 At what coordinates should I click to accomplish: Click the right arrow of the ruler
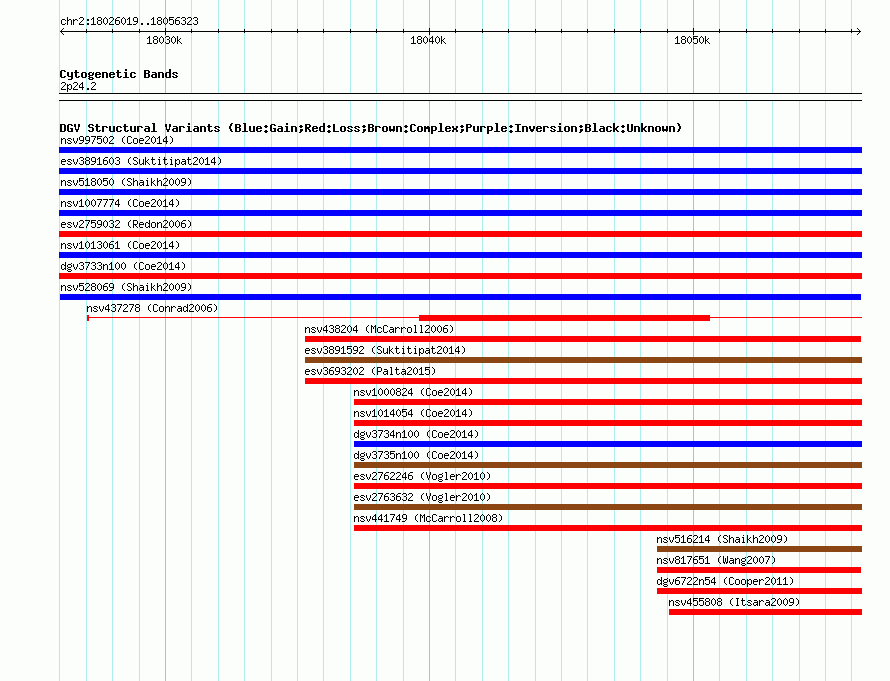pyautogui.click(x=858, y=32)
